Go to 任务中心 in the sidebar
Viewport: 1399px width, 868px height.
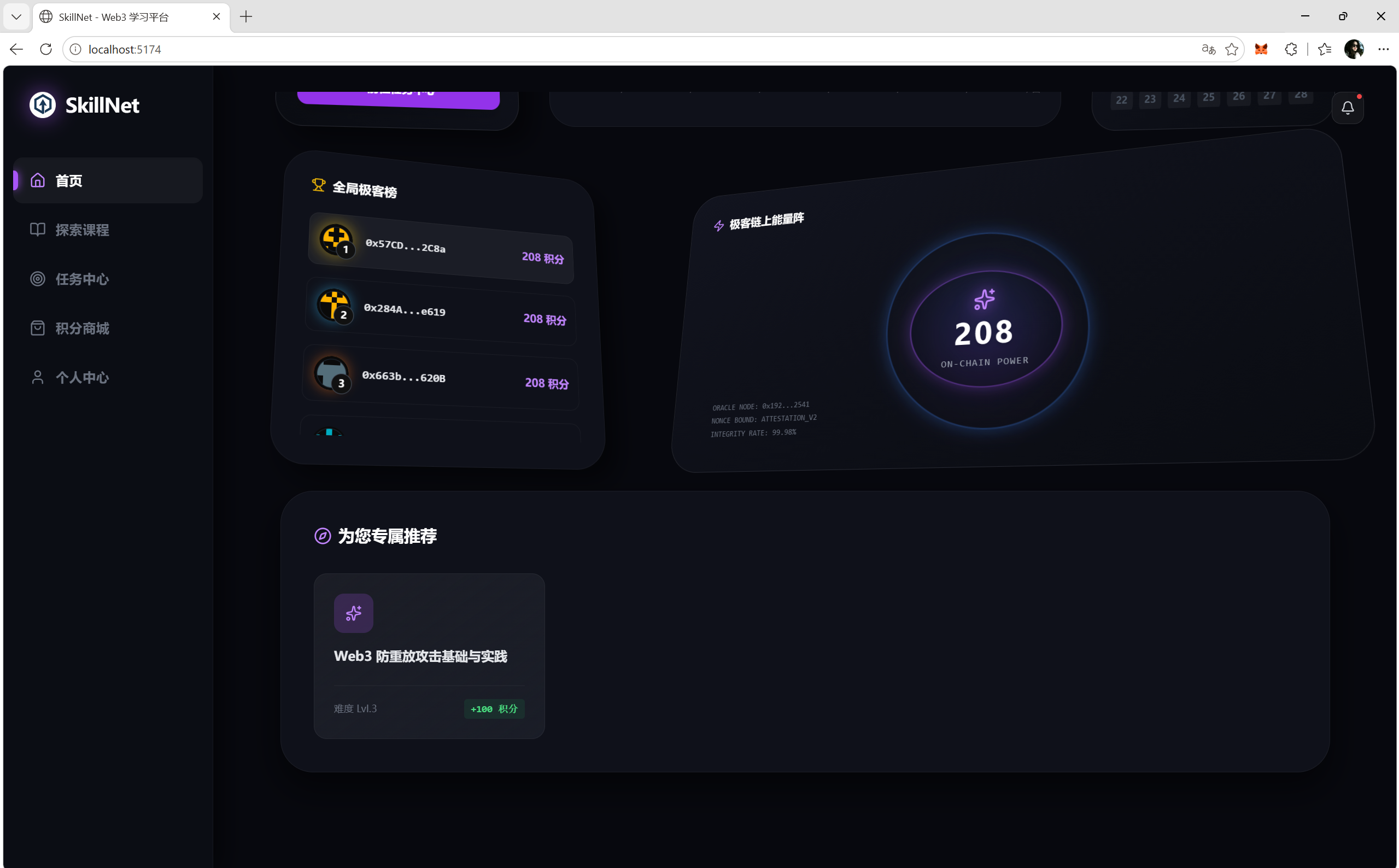108,279
